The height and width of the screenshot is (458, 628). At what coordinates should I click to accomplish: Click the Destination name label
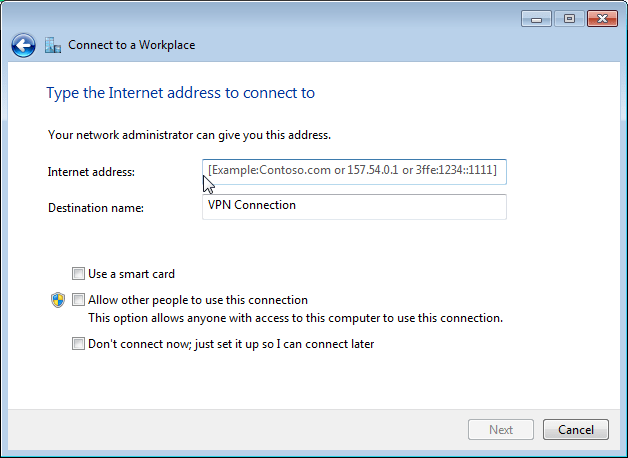click(x=96, y=208)
